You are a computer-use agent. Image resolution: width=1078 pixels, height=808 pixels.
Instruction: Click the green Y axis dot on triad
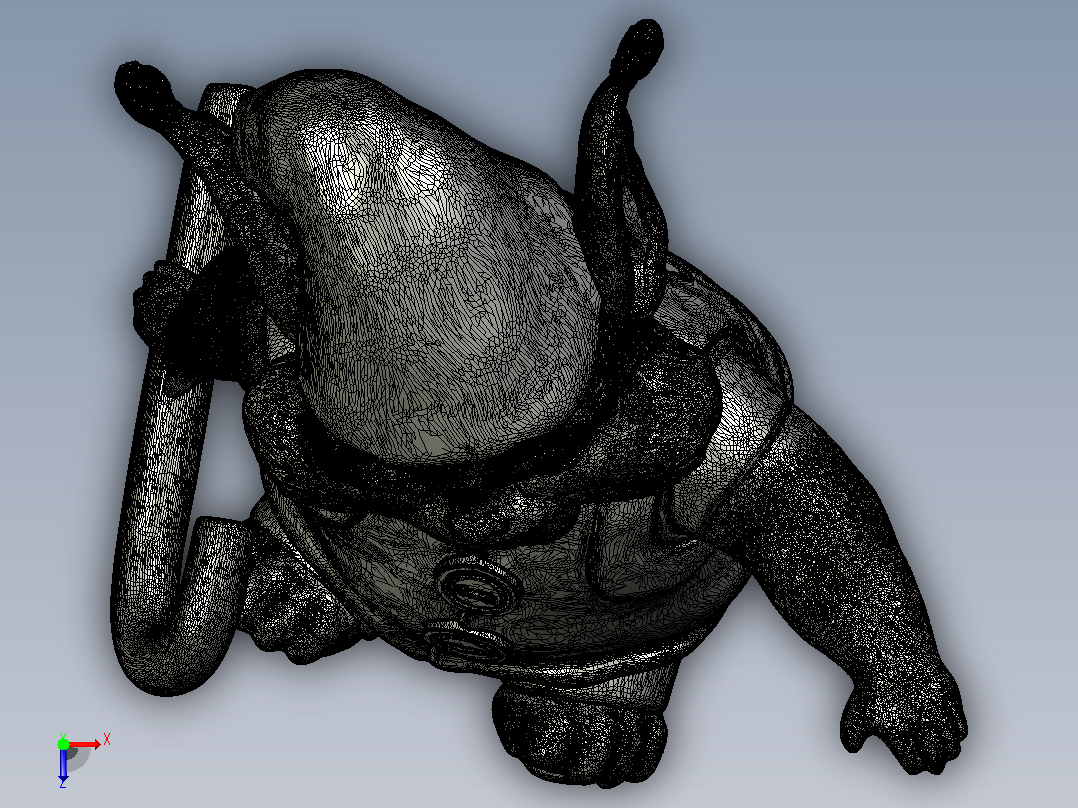pos(63,743)
